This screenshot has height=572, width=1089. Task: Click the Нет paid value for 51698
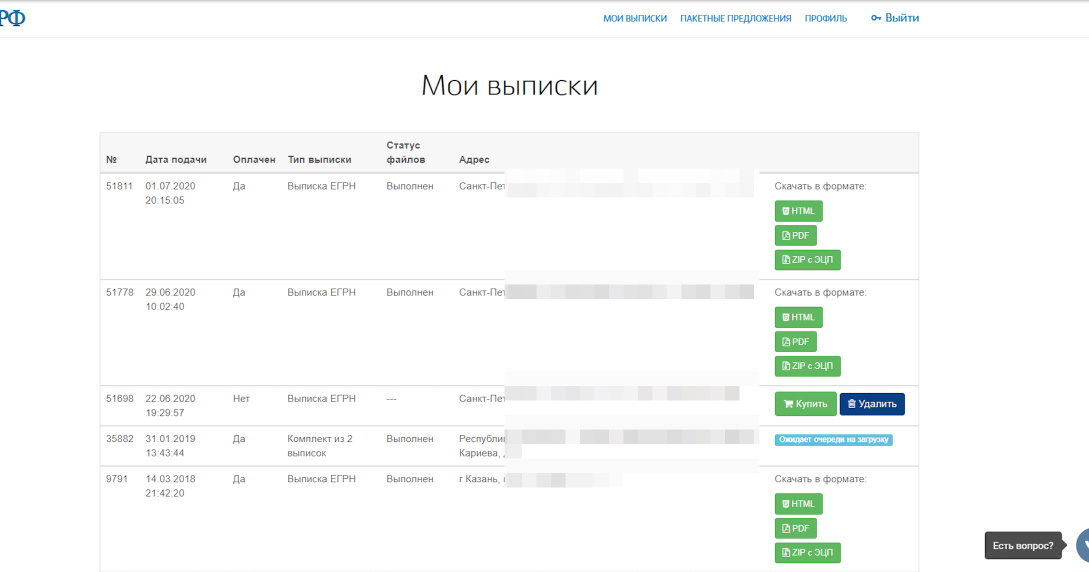(x=241, y=398)
